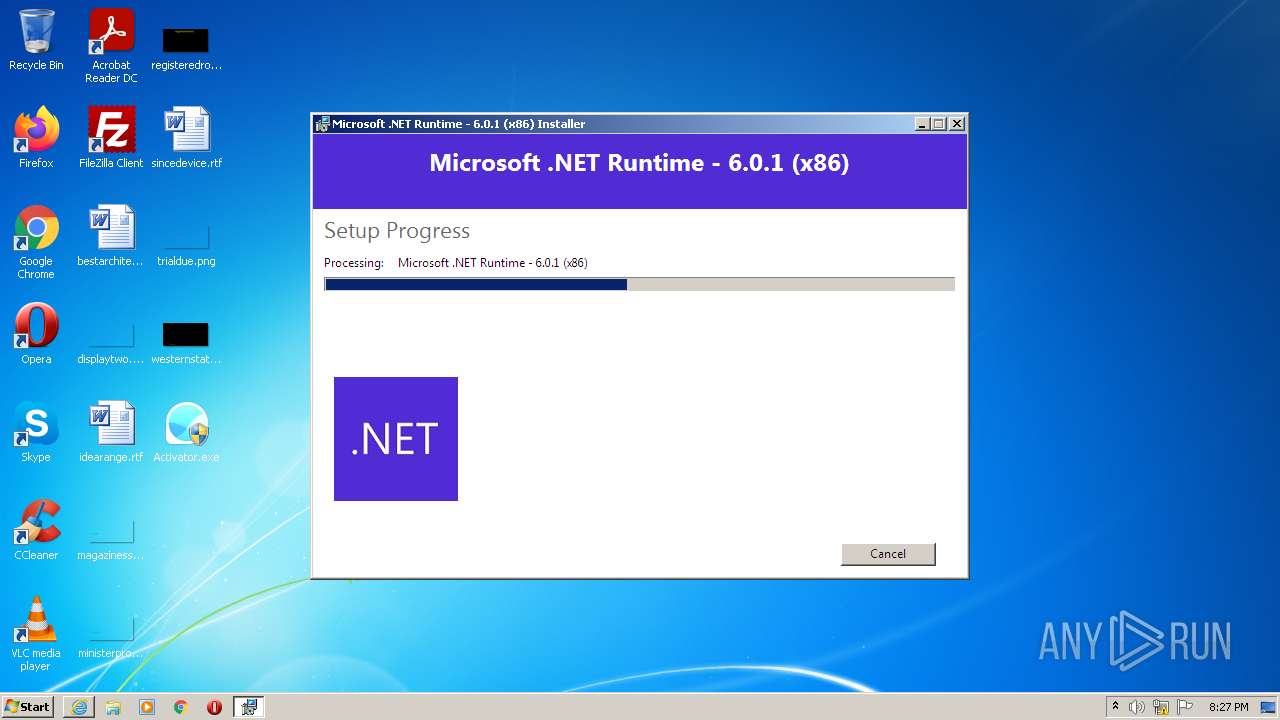Open VLC media player shortcut
Viewport: 1280px width, 720px height.
tap(36, 634)
